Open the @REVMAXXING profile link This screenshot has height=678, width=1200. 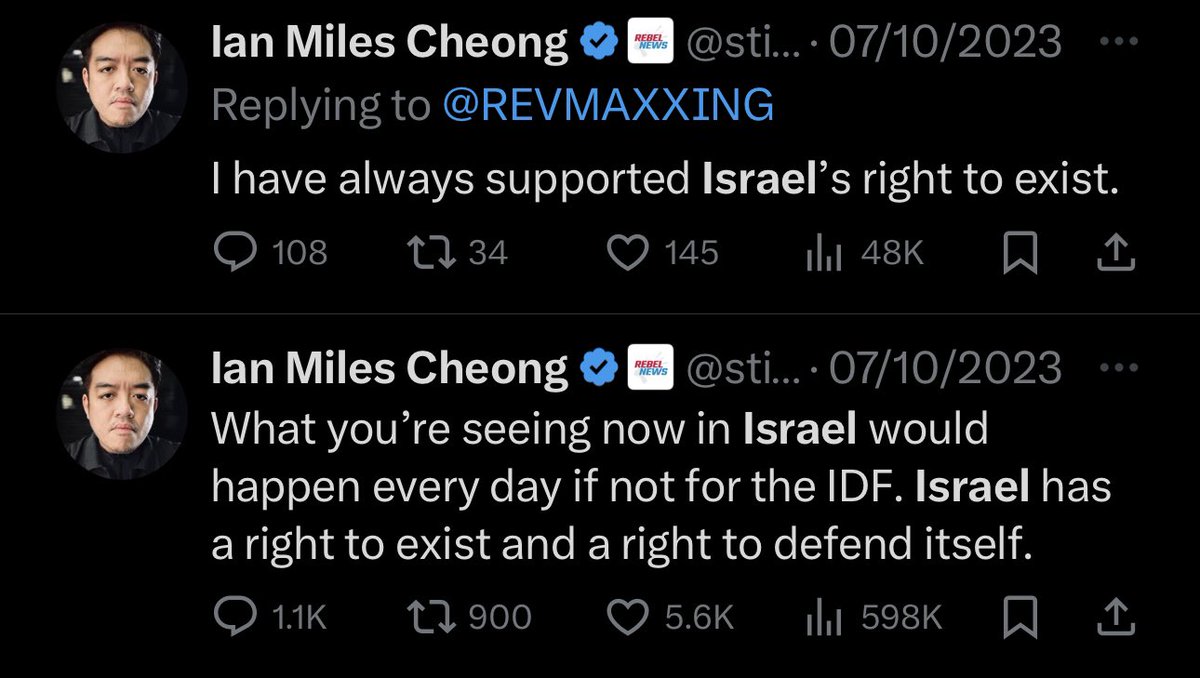click(608, 104)
